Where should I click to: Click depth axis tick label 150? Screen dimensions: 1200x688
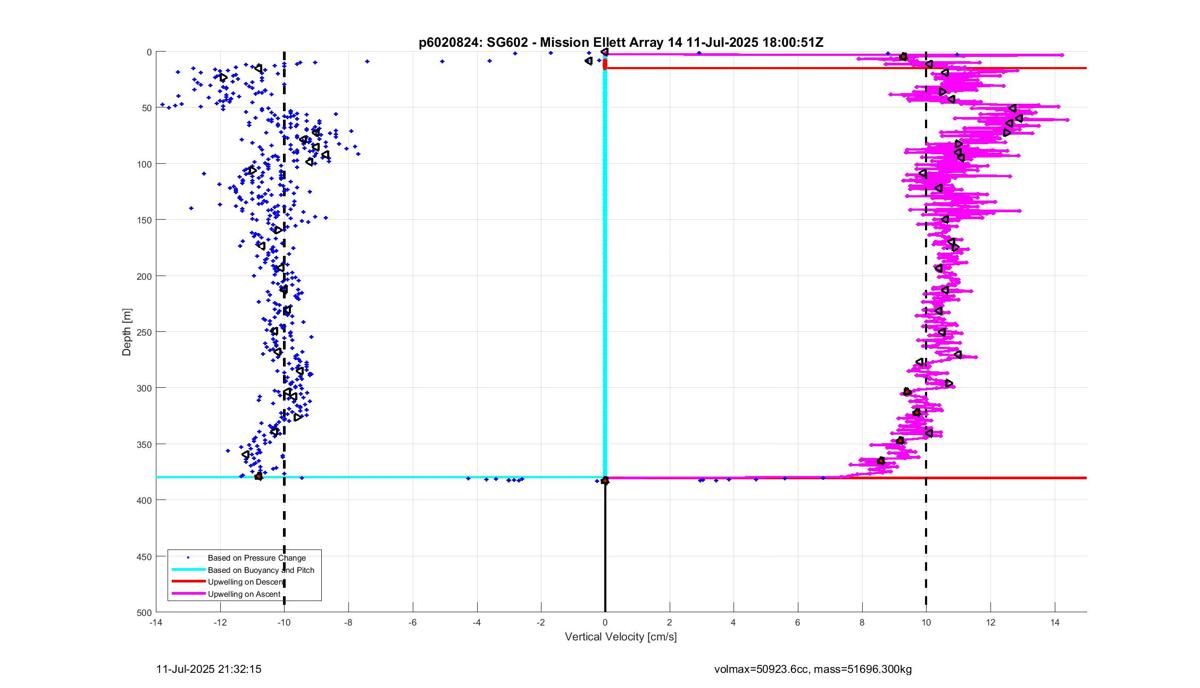point(143,220)
